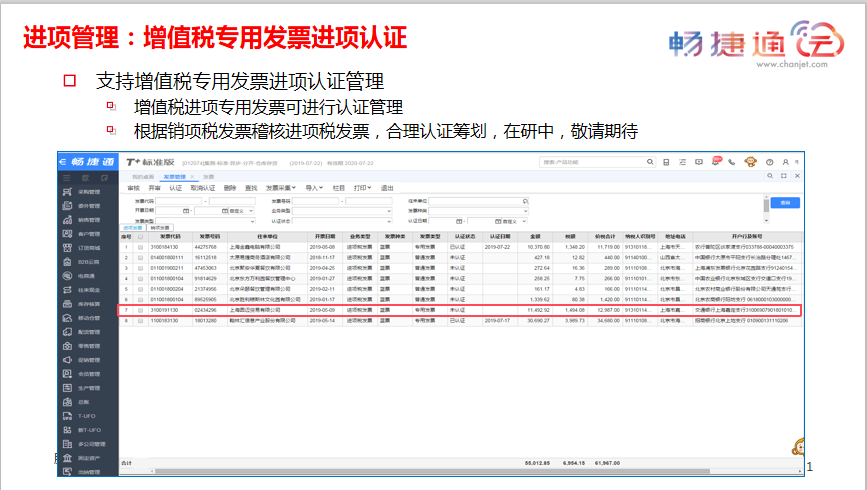The height and width of the screenshot is (490, 867).
Task: Click the table's horizontal scrollbar at the bottom
Action: click(432, 471)
